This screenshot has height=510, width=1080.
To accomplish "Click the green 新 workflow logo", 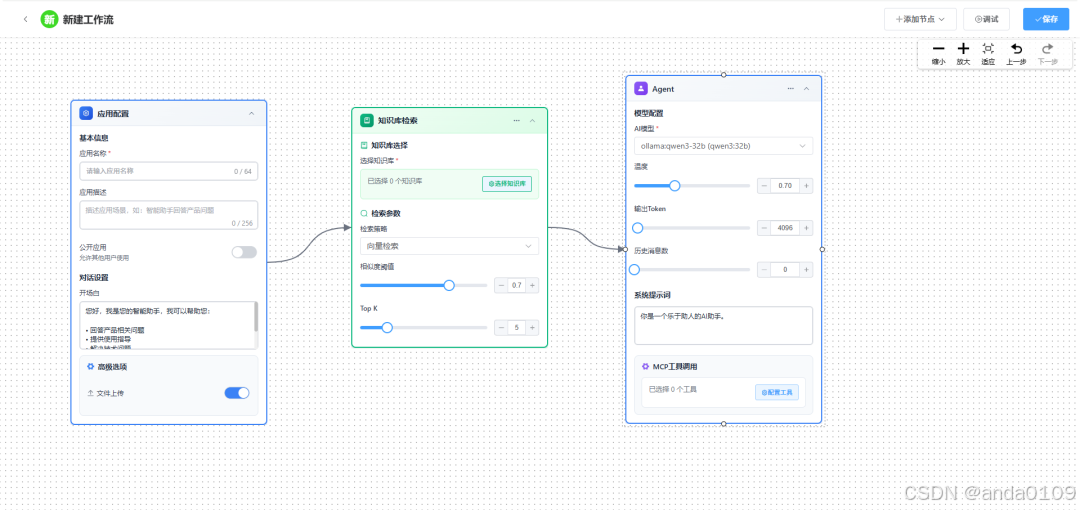I will (49, 19).
